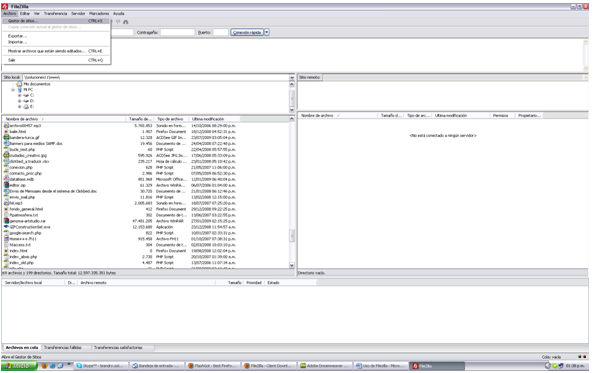This screenshot has height=373, width=600.
Task: Click the E: drive icon
Action: click(26, 107)
